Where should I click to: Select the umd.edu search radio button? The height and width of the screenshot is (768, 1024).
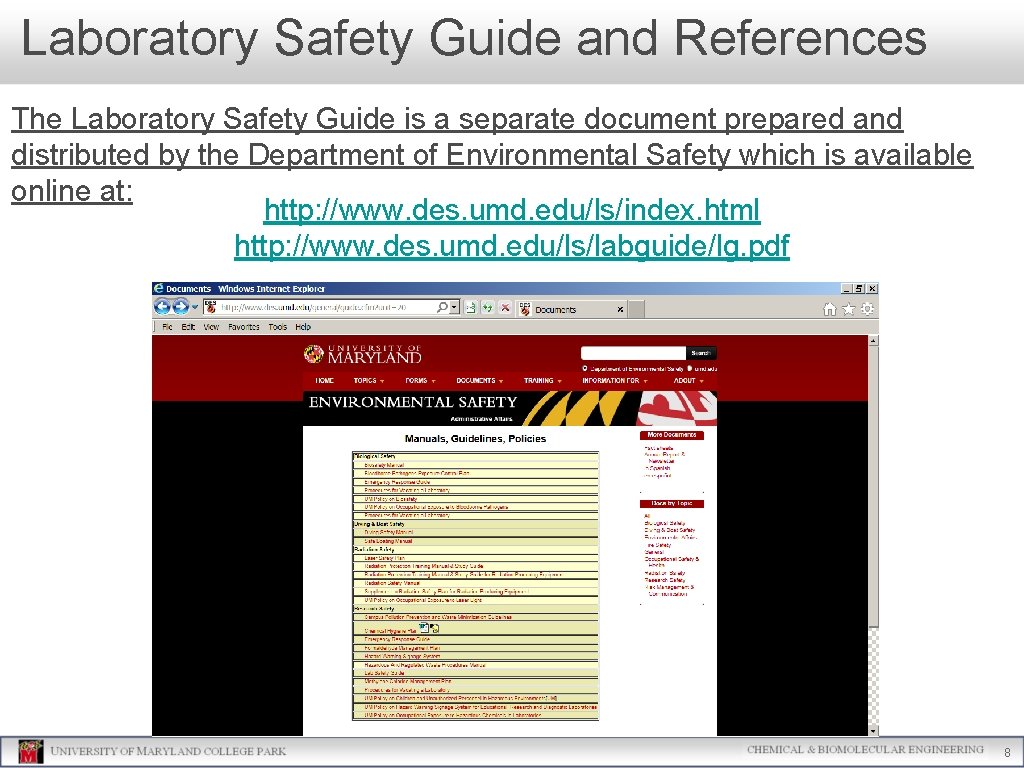pyautogui.click(x=688, y=368)
